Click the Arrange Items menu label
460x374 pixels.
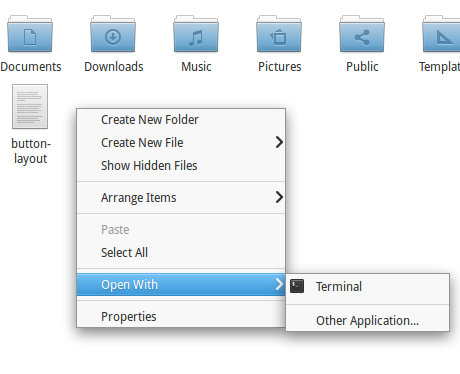point(139,198)
